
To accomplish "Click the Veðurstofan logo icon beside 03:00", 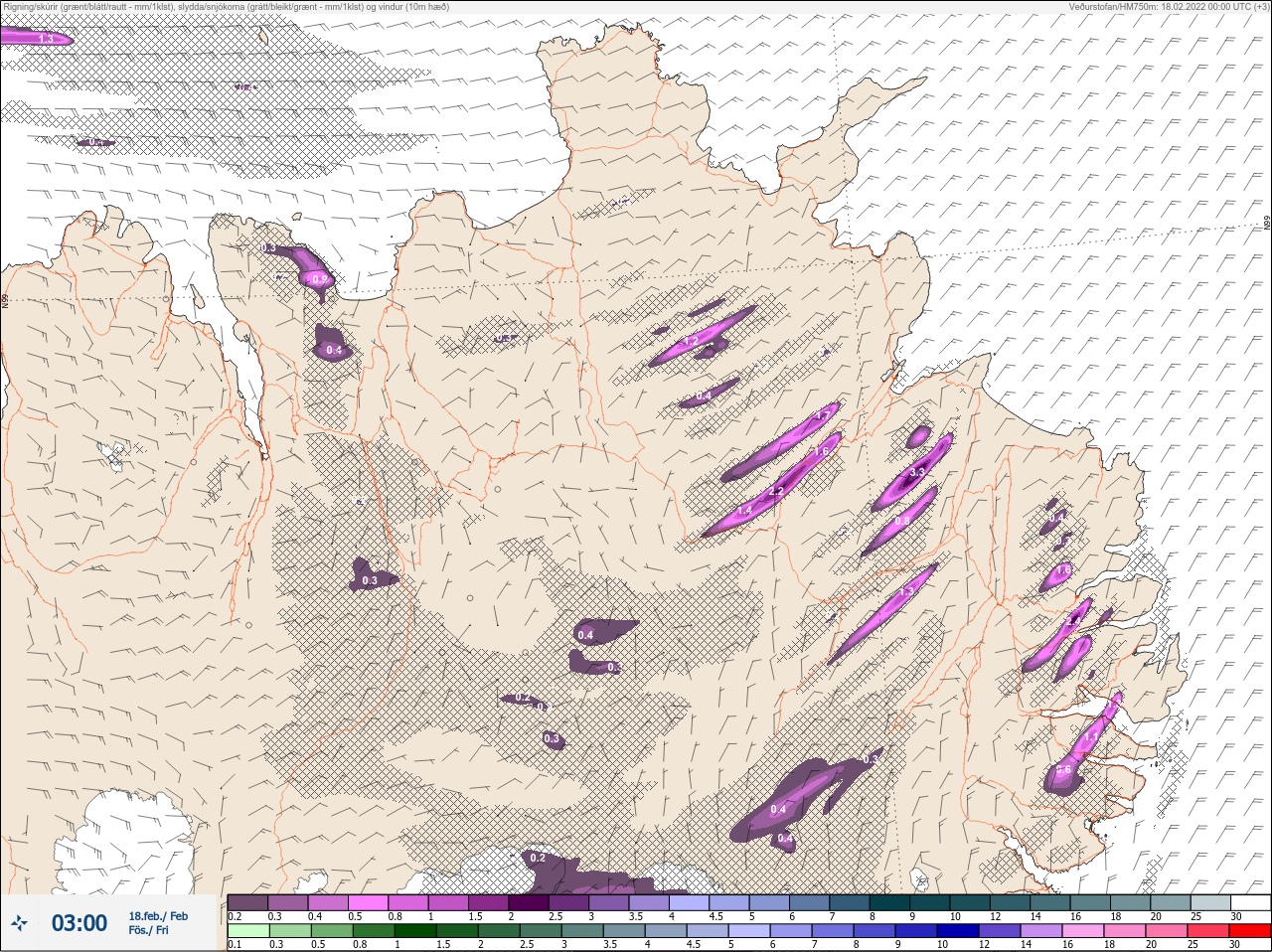I will (20, 923).
